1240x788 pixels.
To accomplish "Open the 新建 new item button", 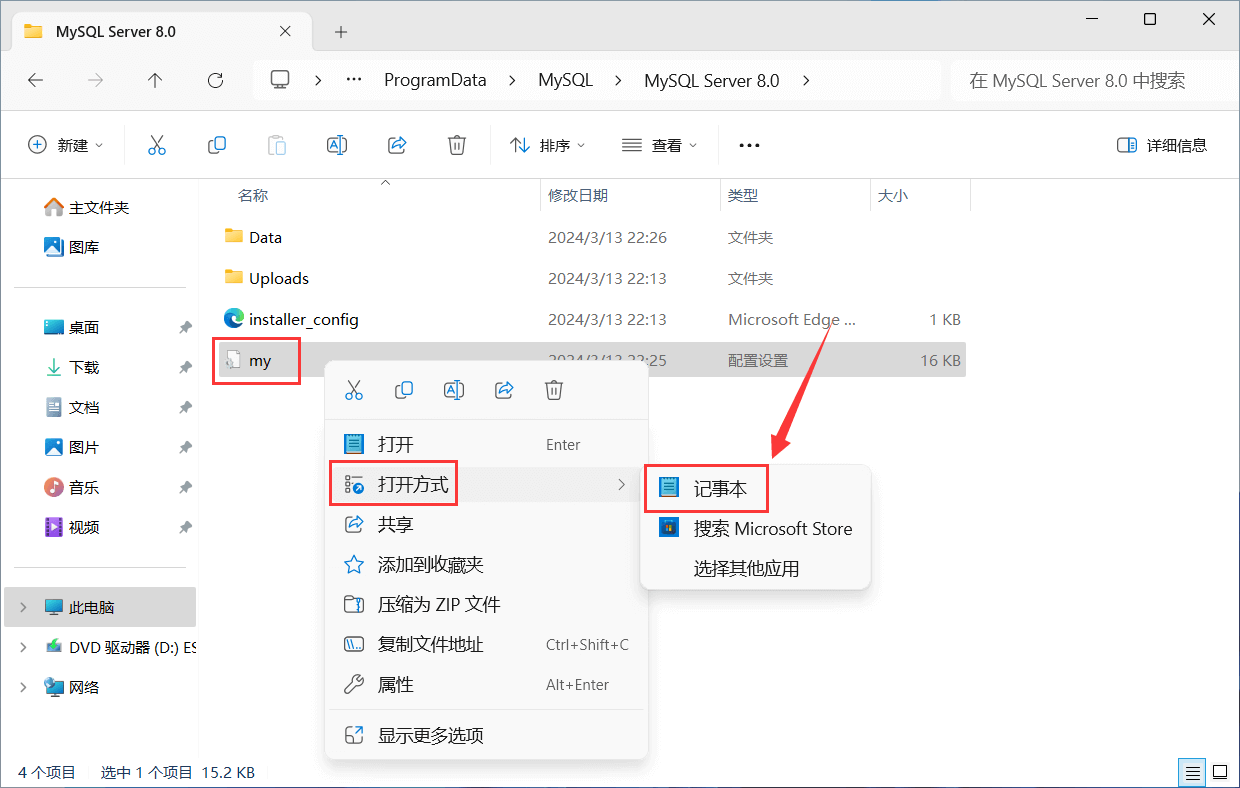I will pyautogui.click(x=66, y=145).
